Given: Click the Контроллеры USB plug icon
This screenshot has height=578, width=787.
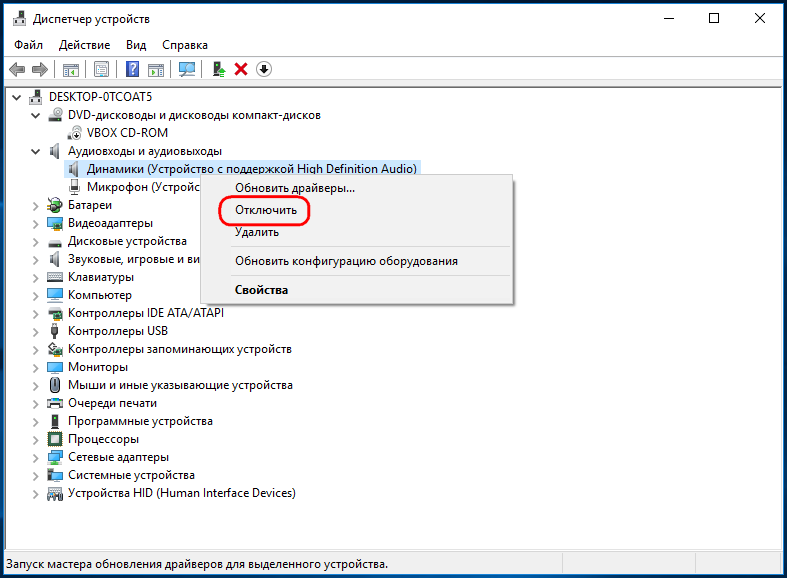Looking at the screenshot, I should [x=54, y=331].
